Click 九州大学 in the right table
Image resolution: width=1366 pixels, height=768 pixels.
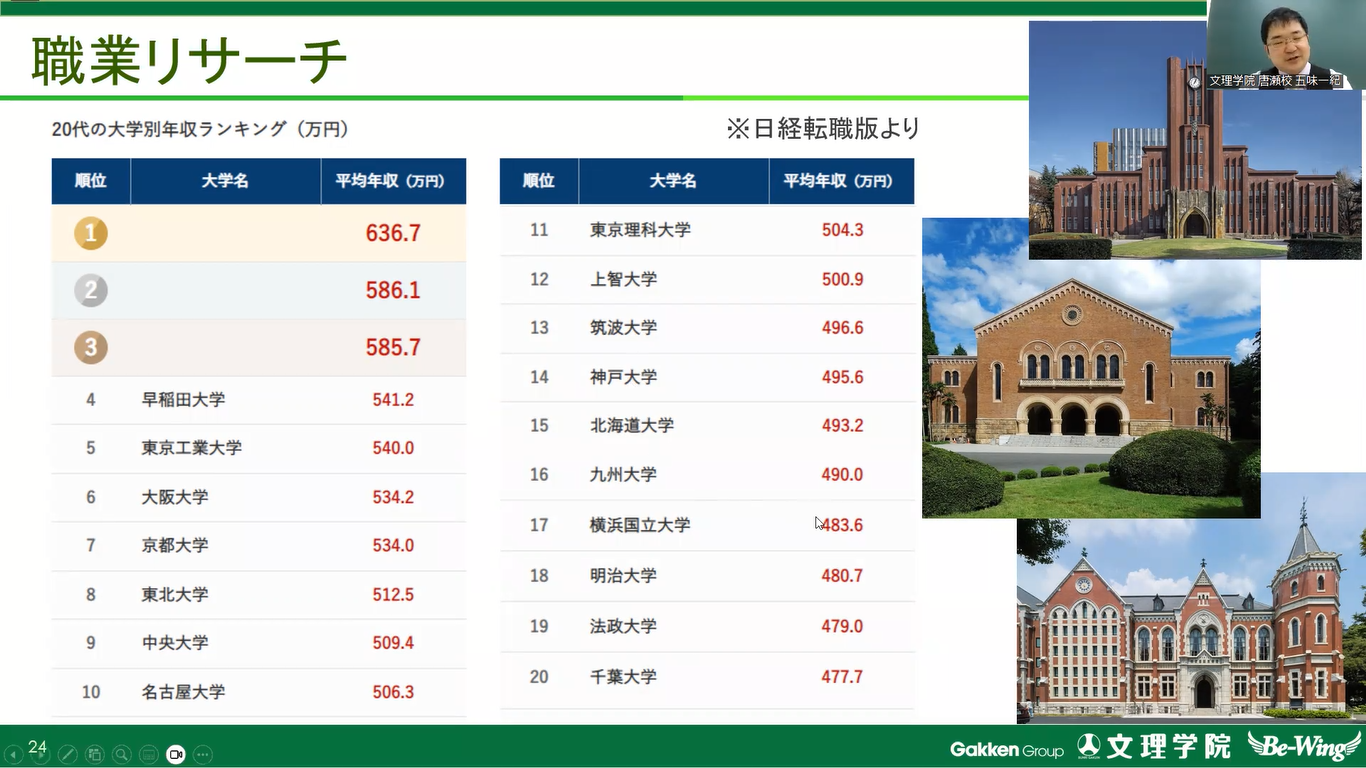tap(623, 474)
